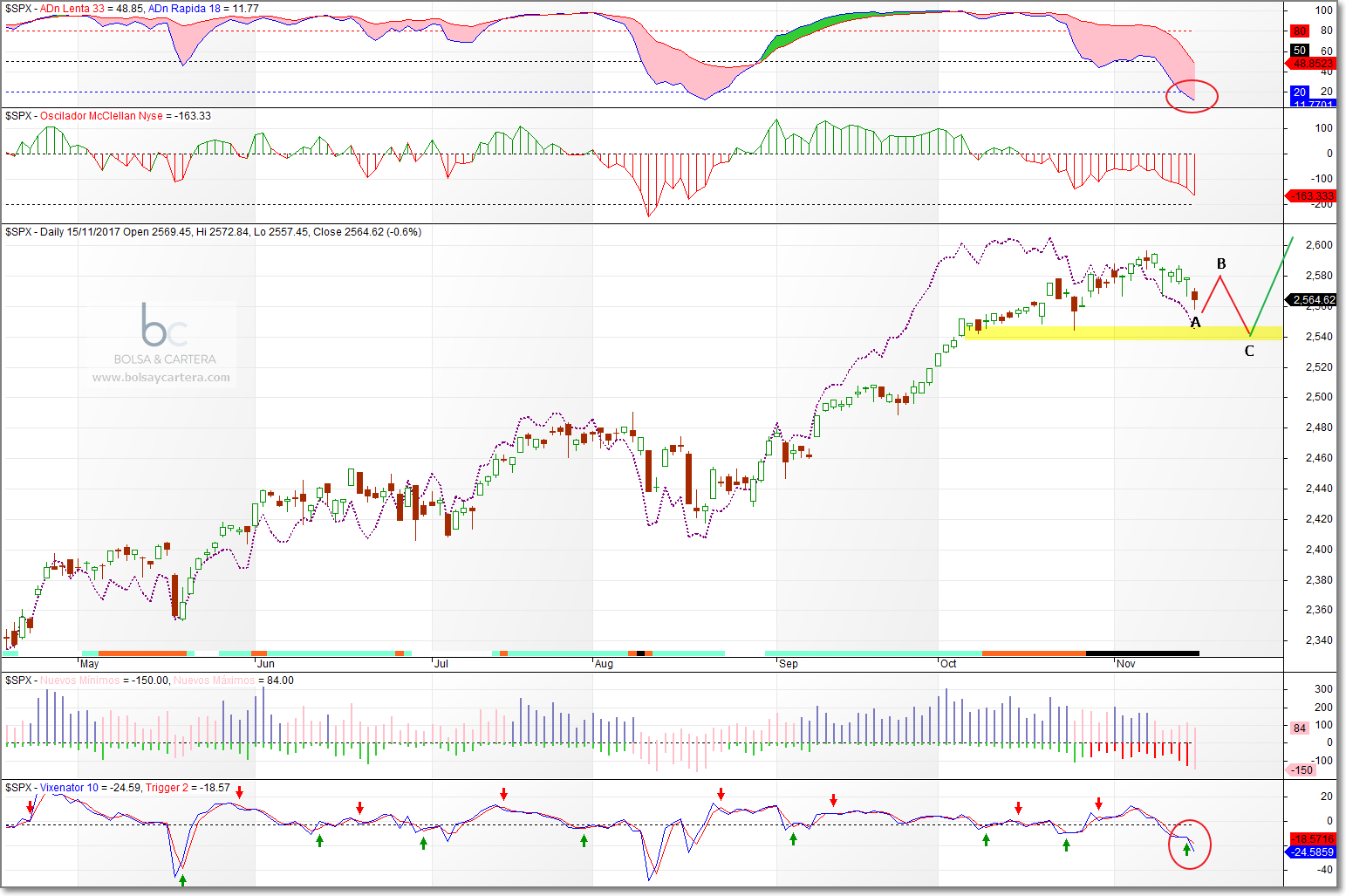
Task: Click the blue '20' level tag
Action: [x=1300, y=92]
